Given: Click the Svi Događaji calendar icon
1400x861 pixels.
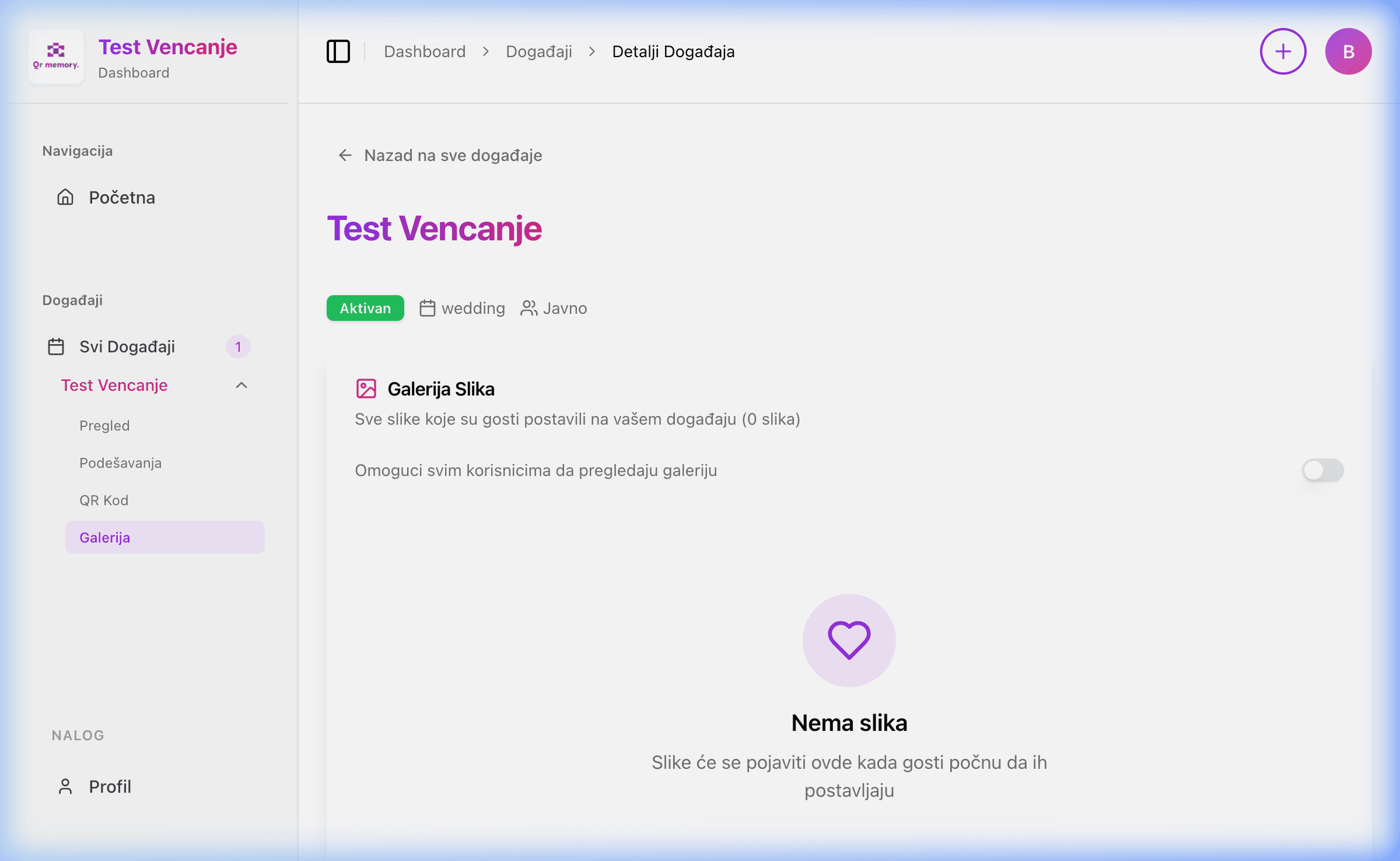Looking at the screenshot, I should click(x=56, y=346).
